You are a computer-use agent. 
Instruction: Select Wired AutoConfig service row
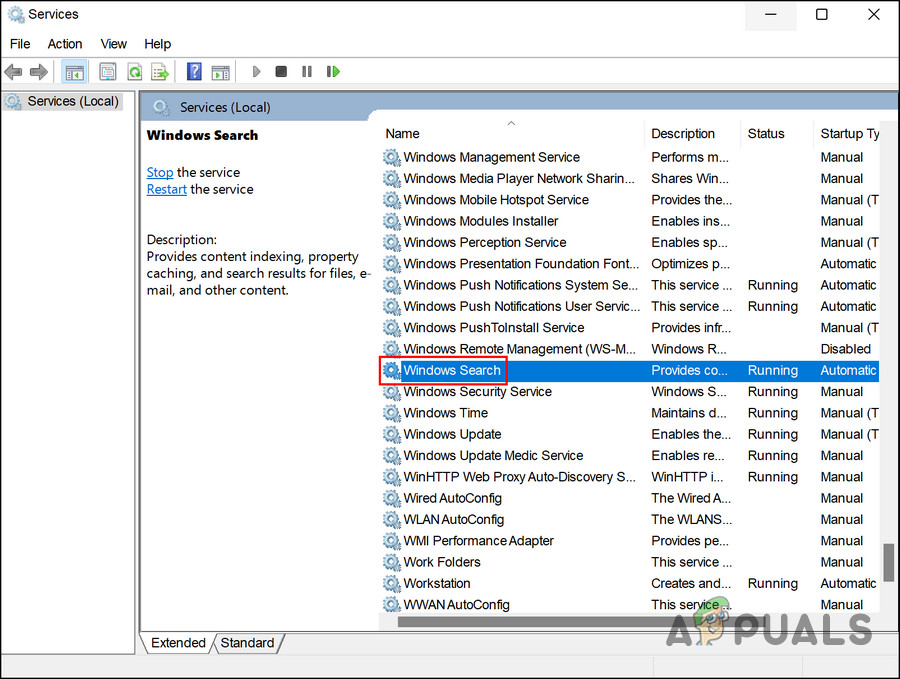(630, 498)
